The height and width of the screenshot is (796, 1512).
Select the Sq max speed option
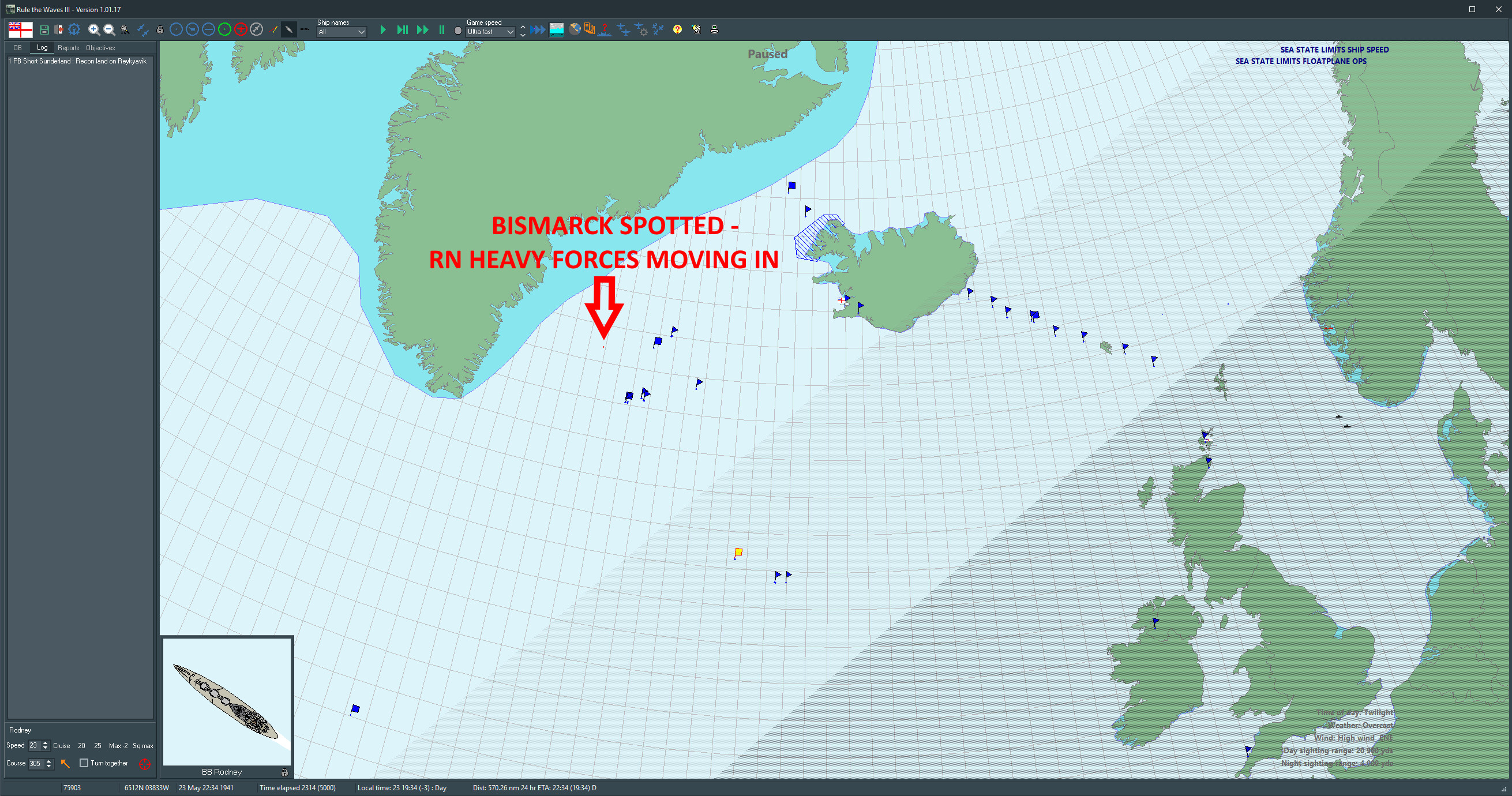pyautogui.click(x=142, y=745)
